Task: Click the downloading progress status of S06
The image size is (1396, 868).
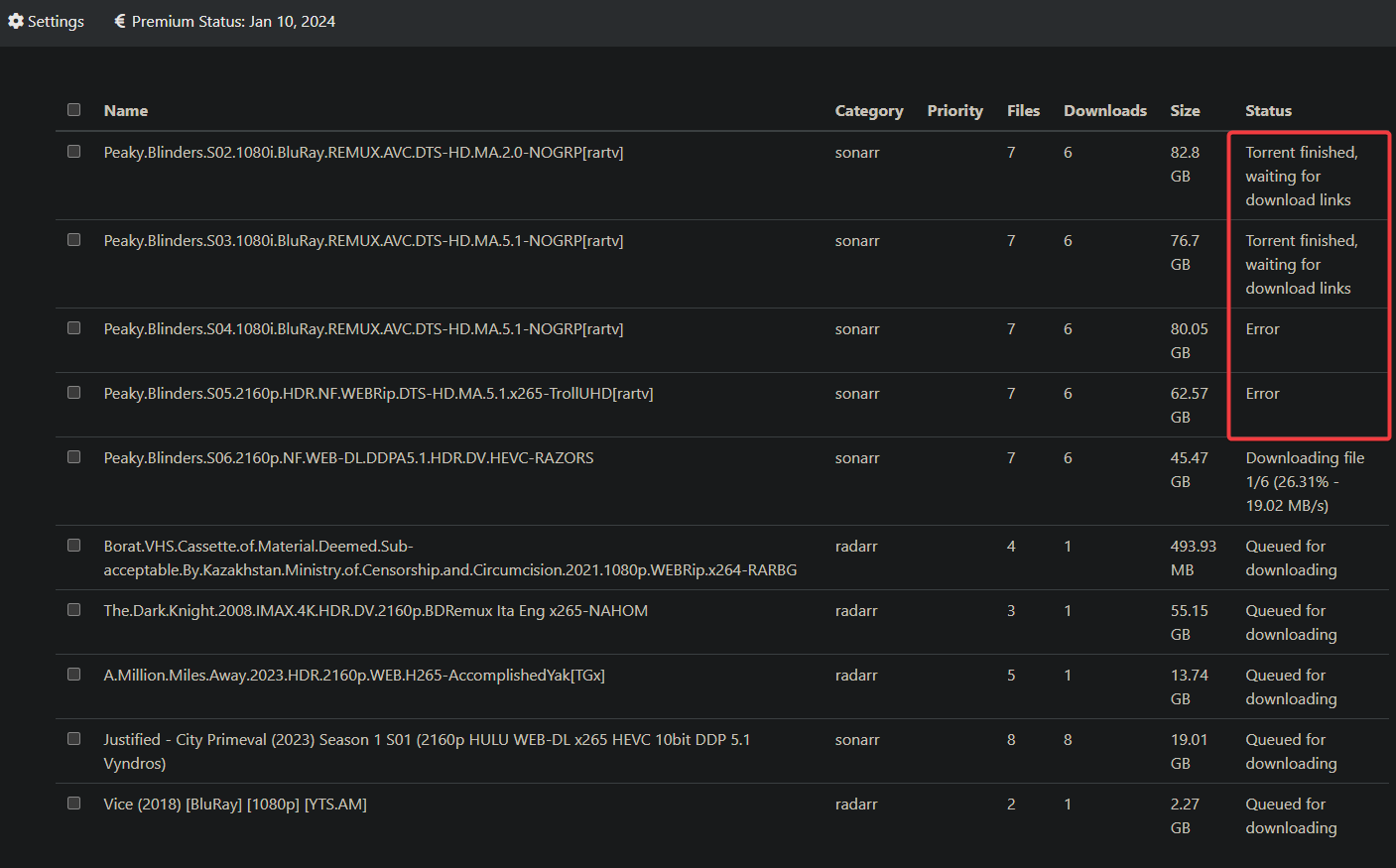Action: click(x=1305, y=481)
